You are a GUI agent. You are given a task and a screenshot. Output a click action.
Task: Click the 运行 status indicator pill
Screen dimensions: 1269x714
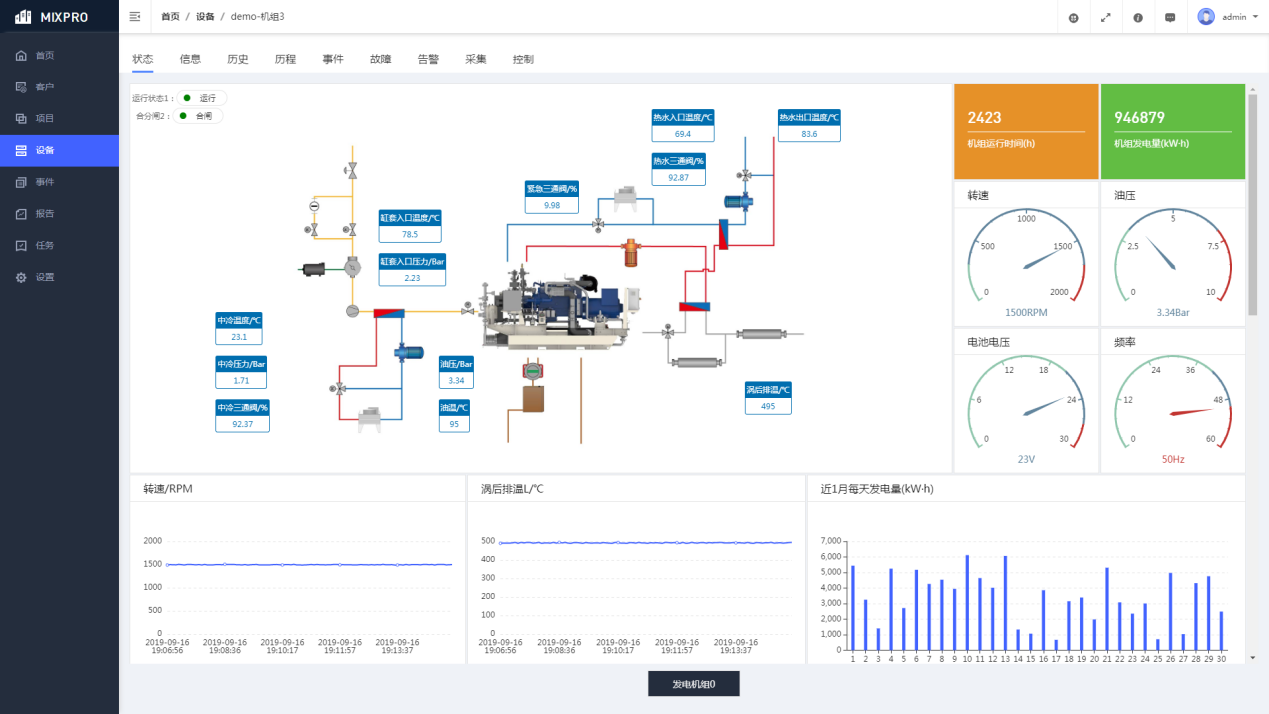(201, 98)
